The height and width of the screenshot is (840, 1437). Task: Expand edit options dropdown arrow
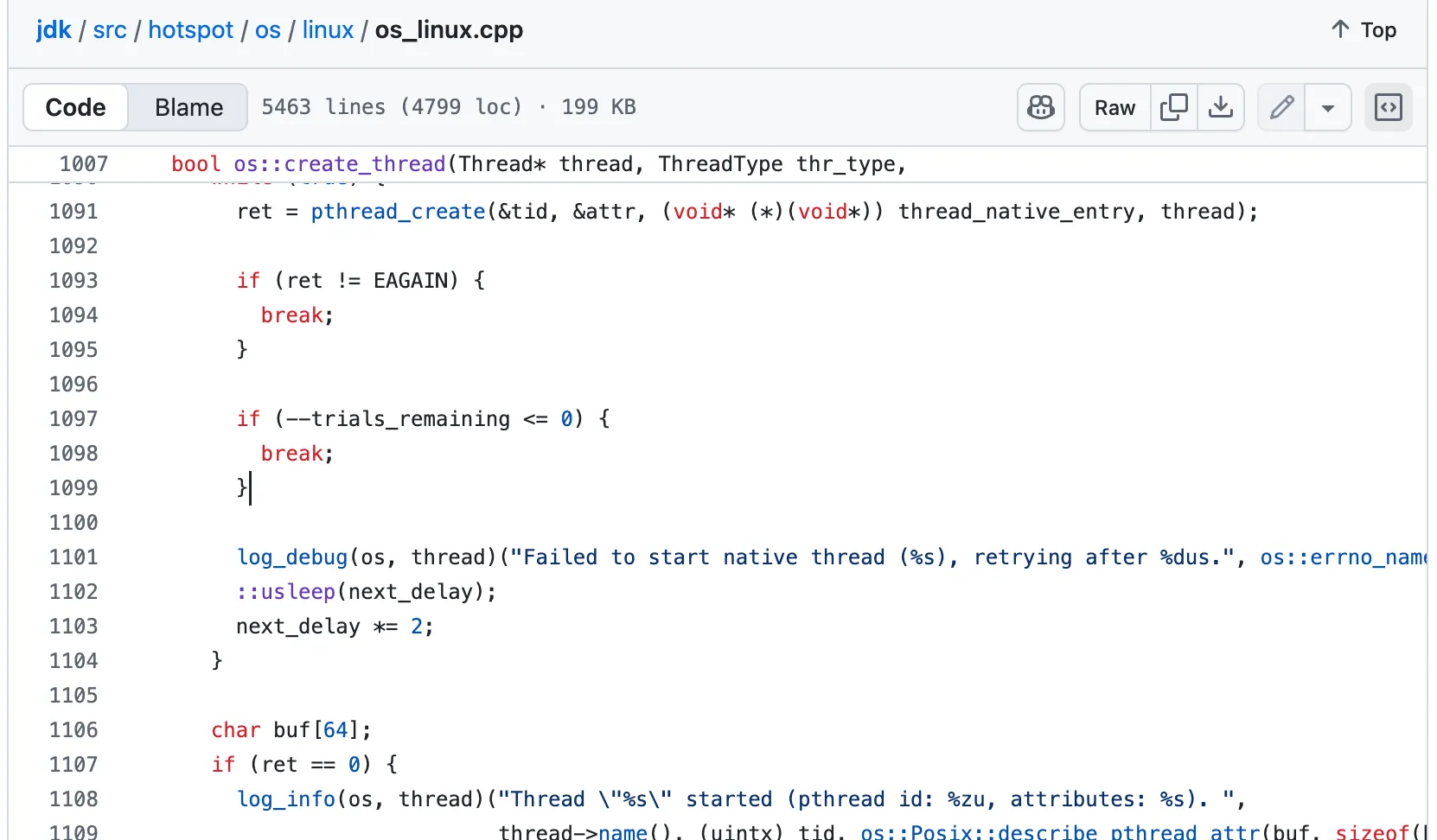[1327, 108]
